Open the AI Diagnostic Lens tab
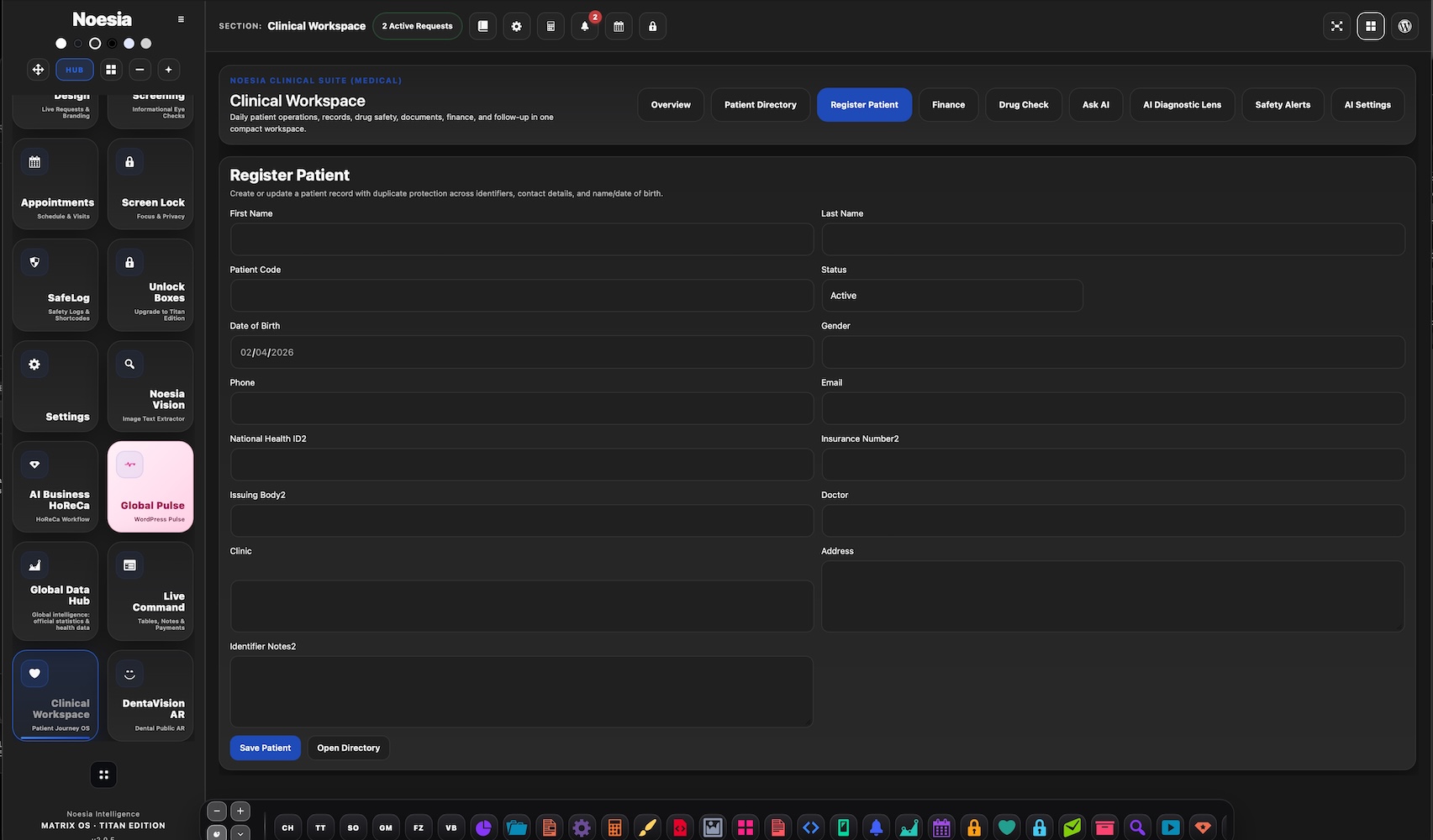Screen dimensions: 1433x840 coord(1182,105)
